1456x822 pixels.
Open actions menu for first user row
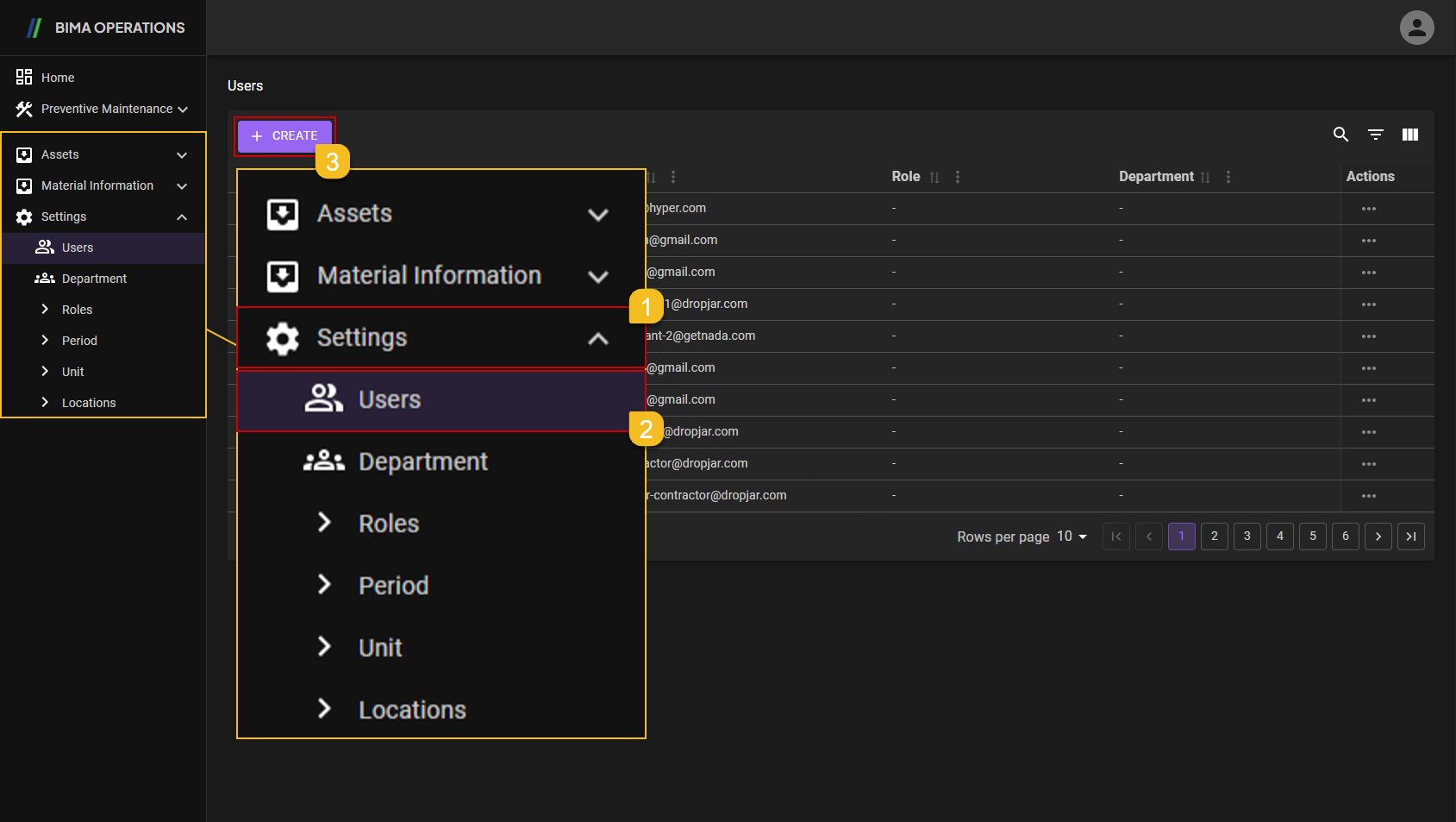point(1368,209)
